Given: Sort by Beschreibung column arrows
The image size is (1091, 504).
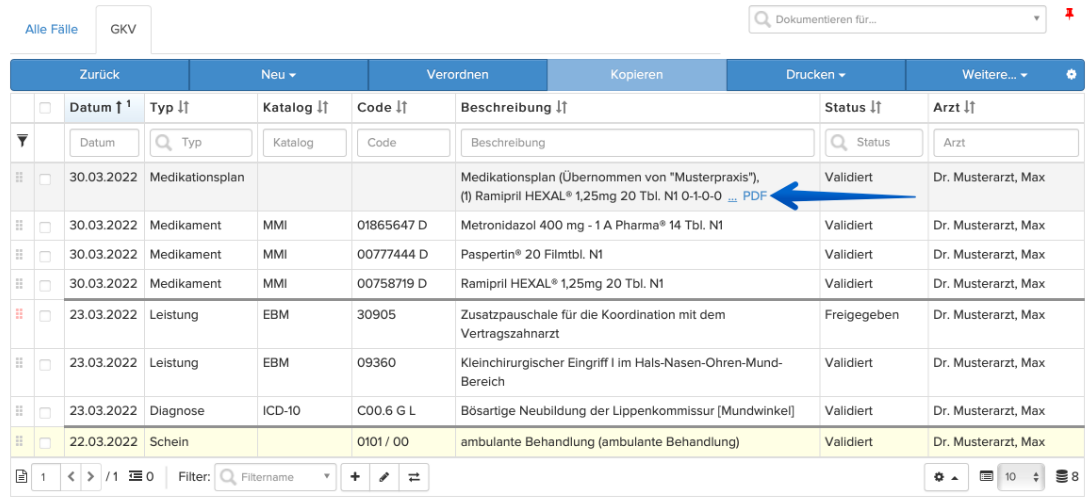Looking at the screenshot, I should tap(562, 107).
